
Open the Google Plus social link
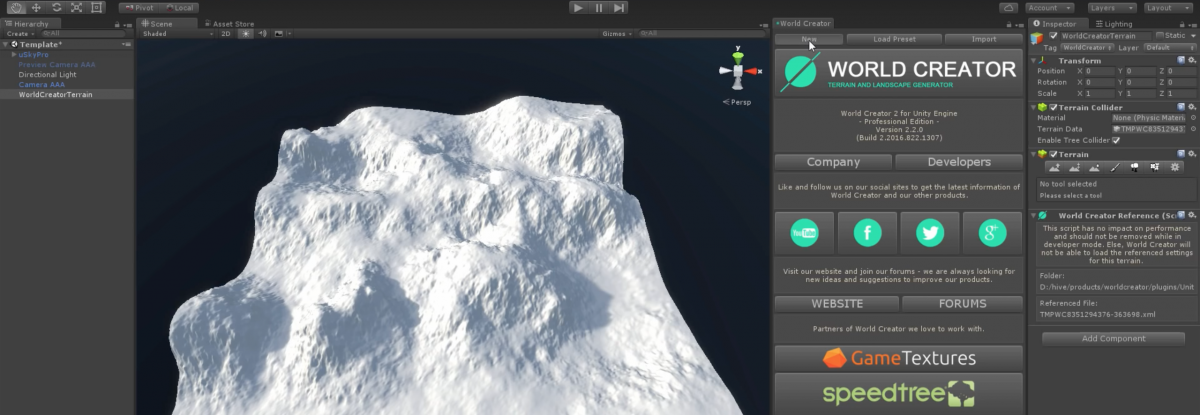pos(992,233)
